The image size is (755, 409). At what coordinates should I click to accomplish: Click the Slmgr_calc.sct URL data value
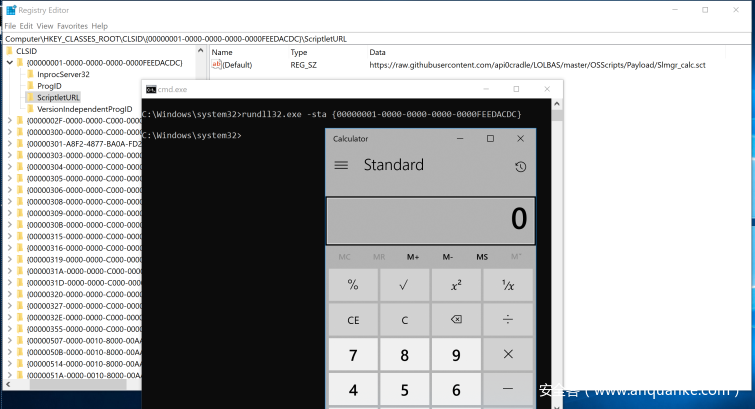(537, 65)
